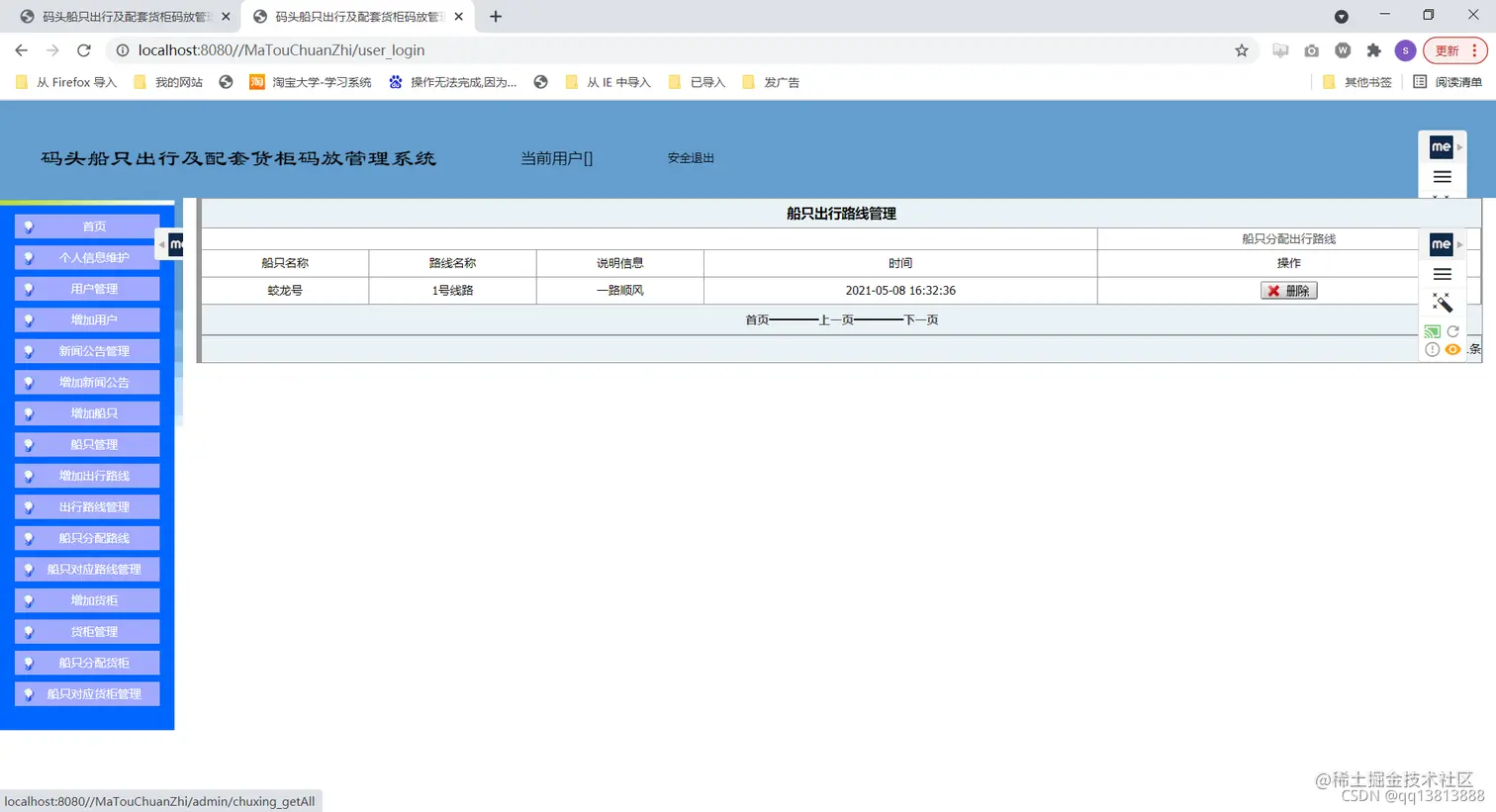Open the 阅读清单 reading list
This screenshot has width=1496, height=812.
(x=1456, y=82)
